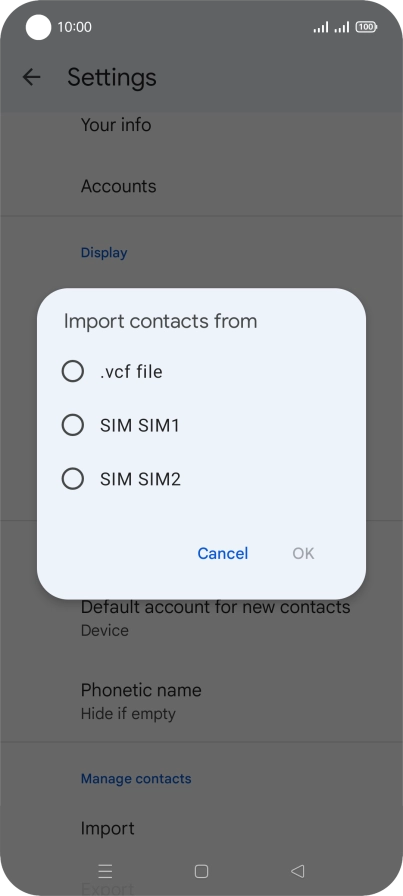Open the Your info setting
The width and height of the screenshot is (403, 896).
[201, 125]
